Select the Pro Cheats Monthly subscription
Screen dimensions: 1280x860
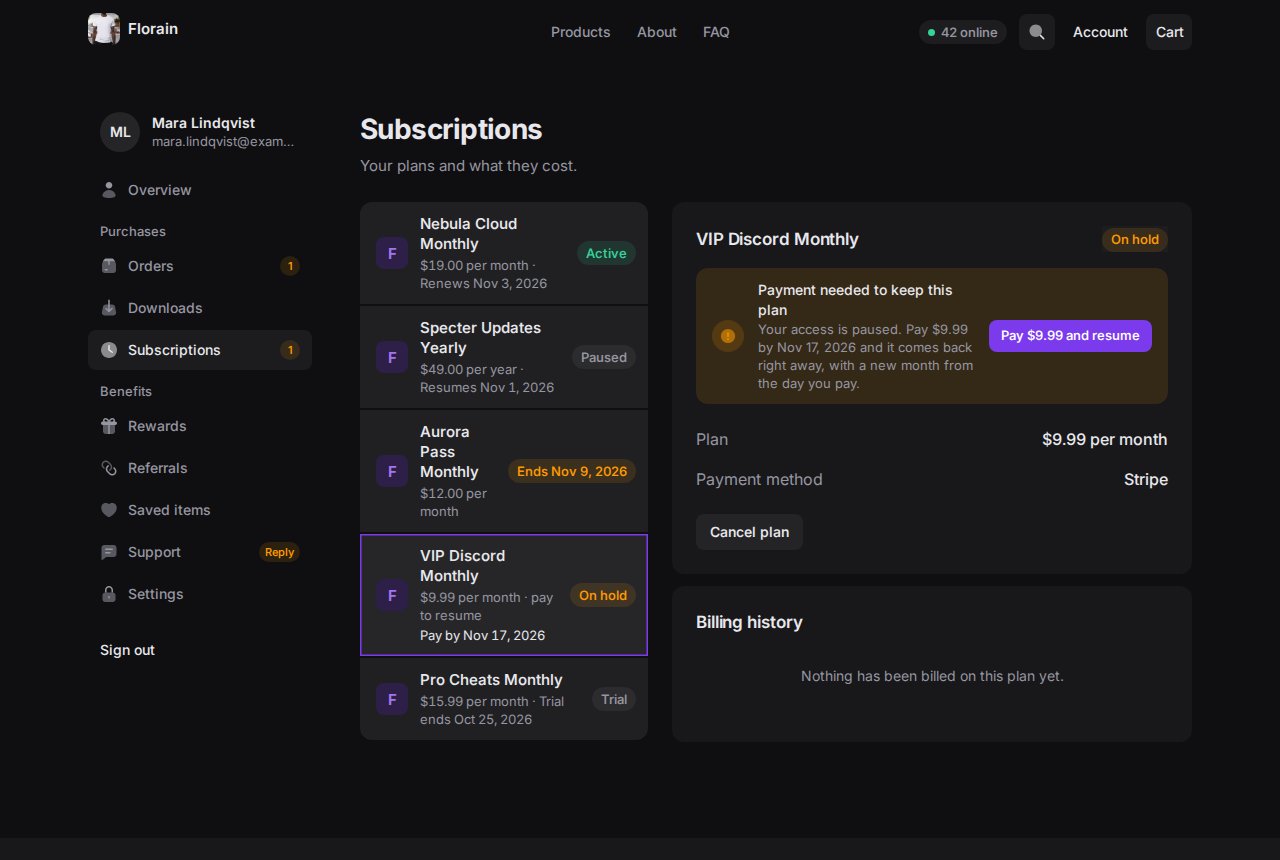pyautogui.click(x=504, y=699)
